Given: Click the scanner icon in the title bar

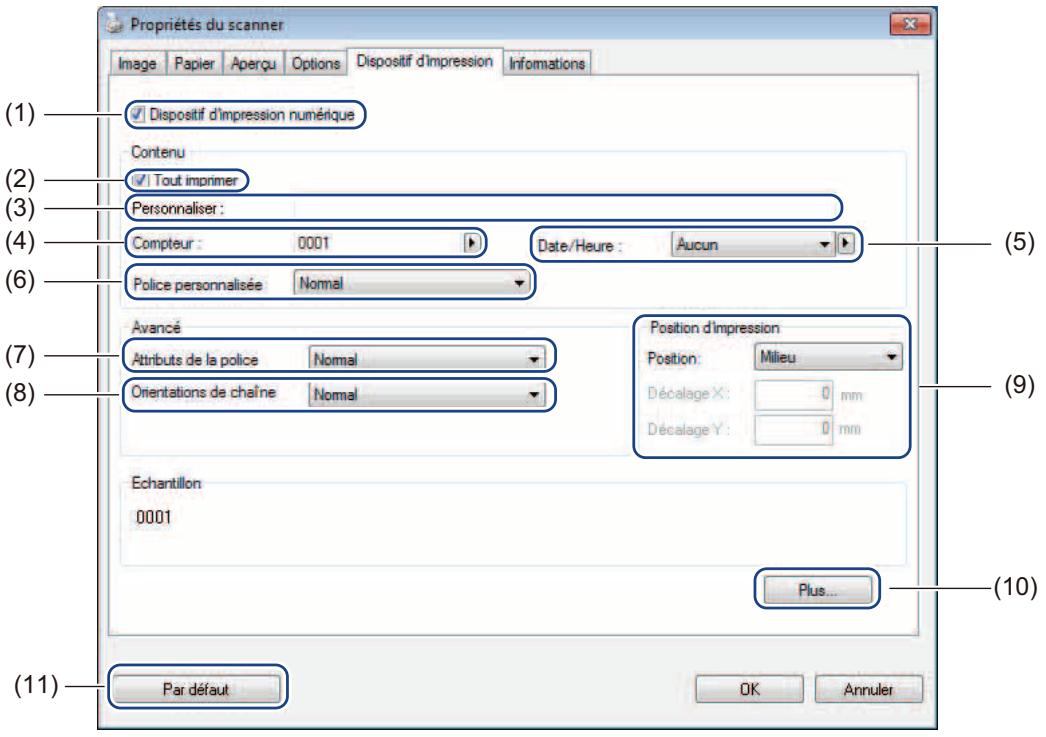Looking at the screenshot, I should [115, 25].
